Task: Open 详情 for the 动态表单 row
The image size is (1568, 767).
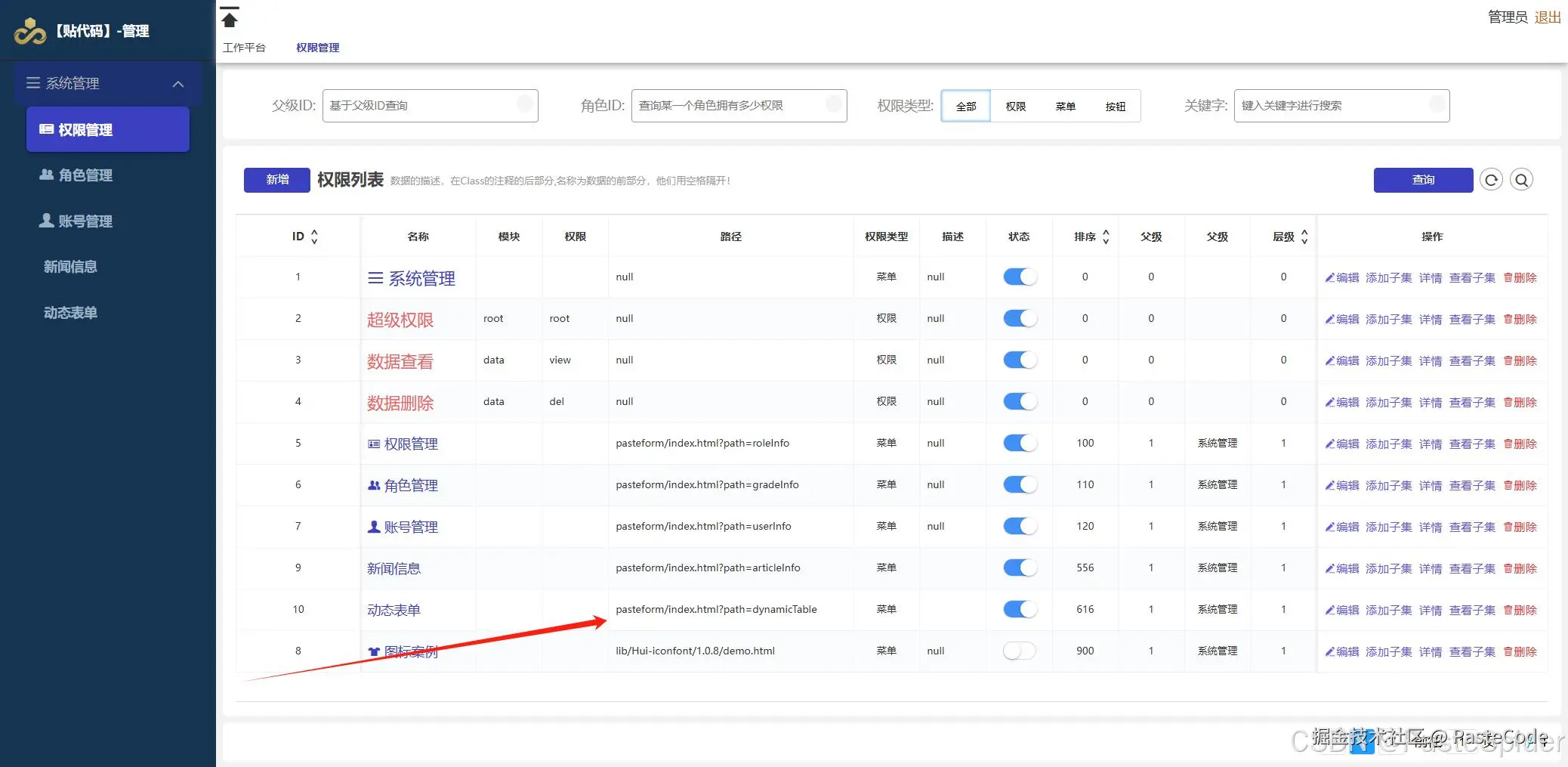Action: pyautogui.click(x=1431, y=611)
